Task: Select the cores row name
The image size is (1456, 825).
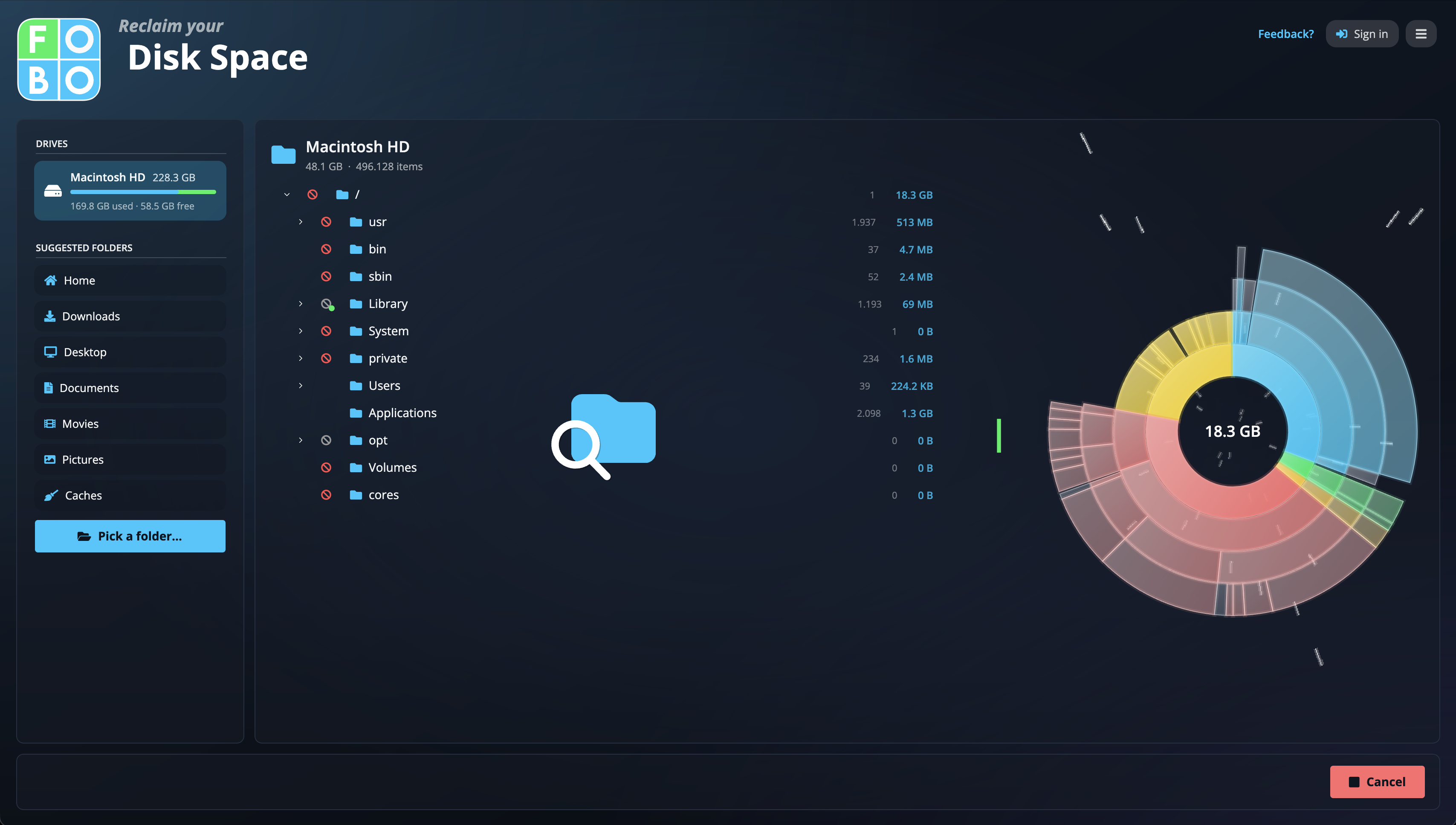Action: [x=383, y=495]
